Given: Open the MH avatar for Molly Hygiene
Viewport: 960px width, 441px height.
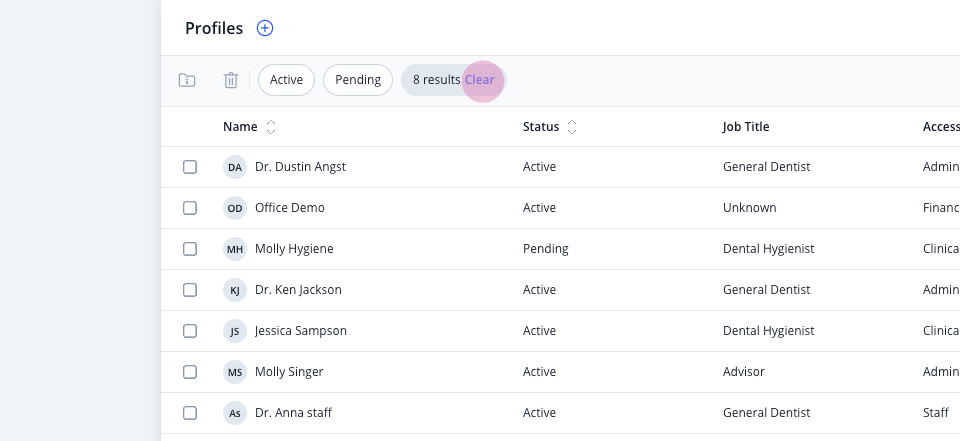Looking at the screenshot, I should [234, 249].
